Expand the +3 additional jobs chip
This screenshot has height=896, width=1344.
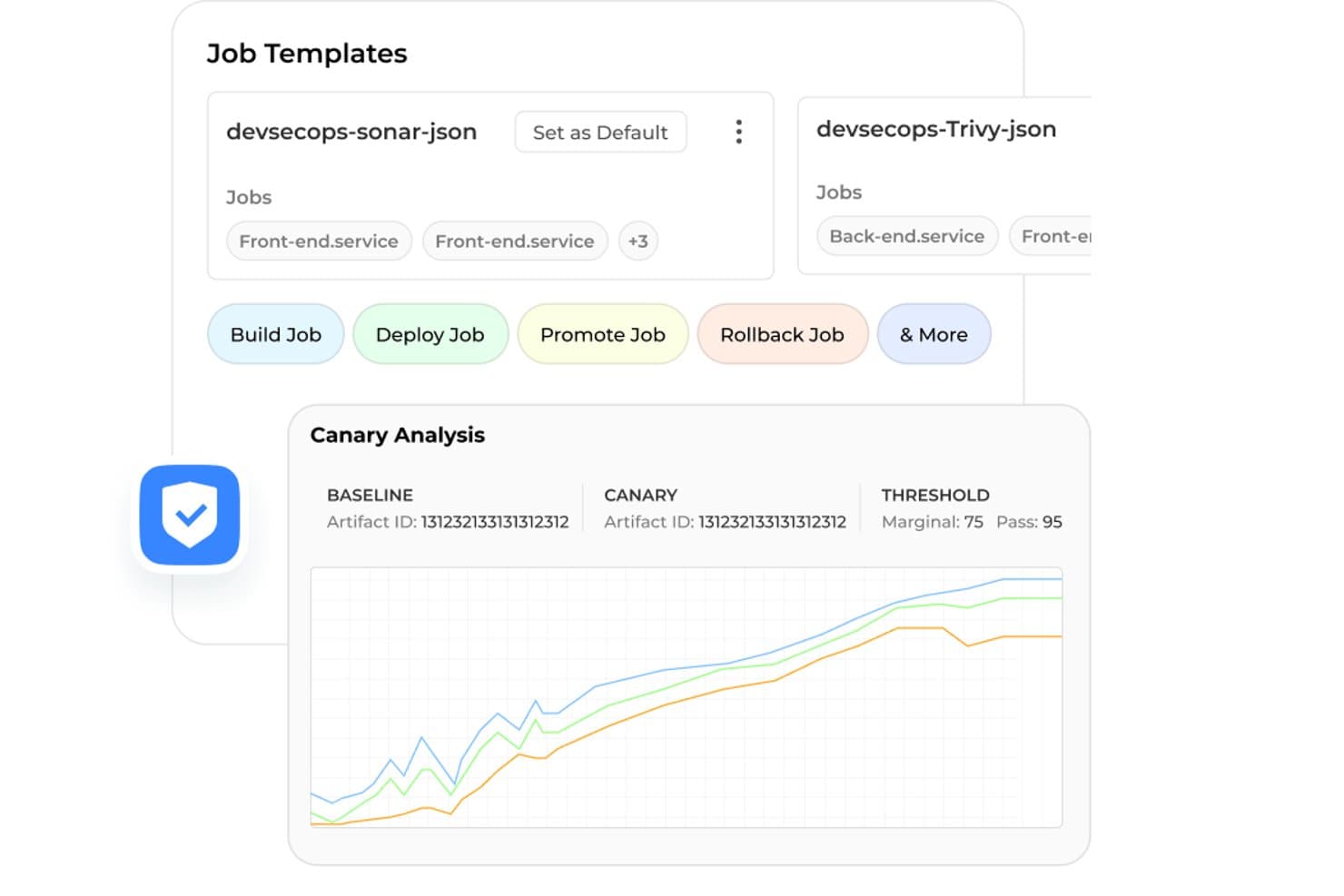pyautogui.click(x=638, y=241)
